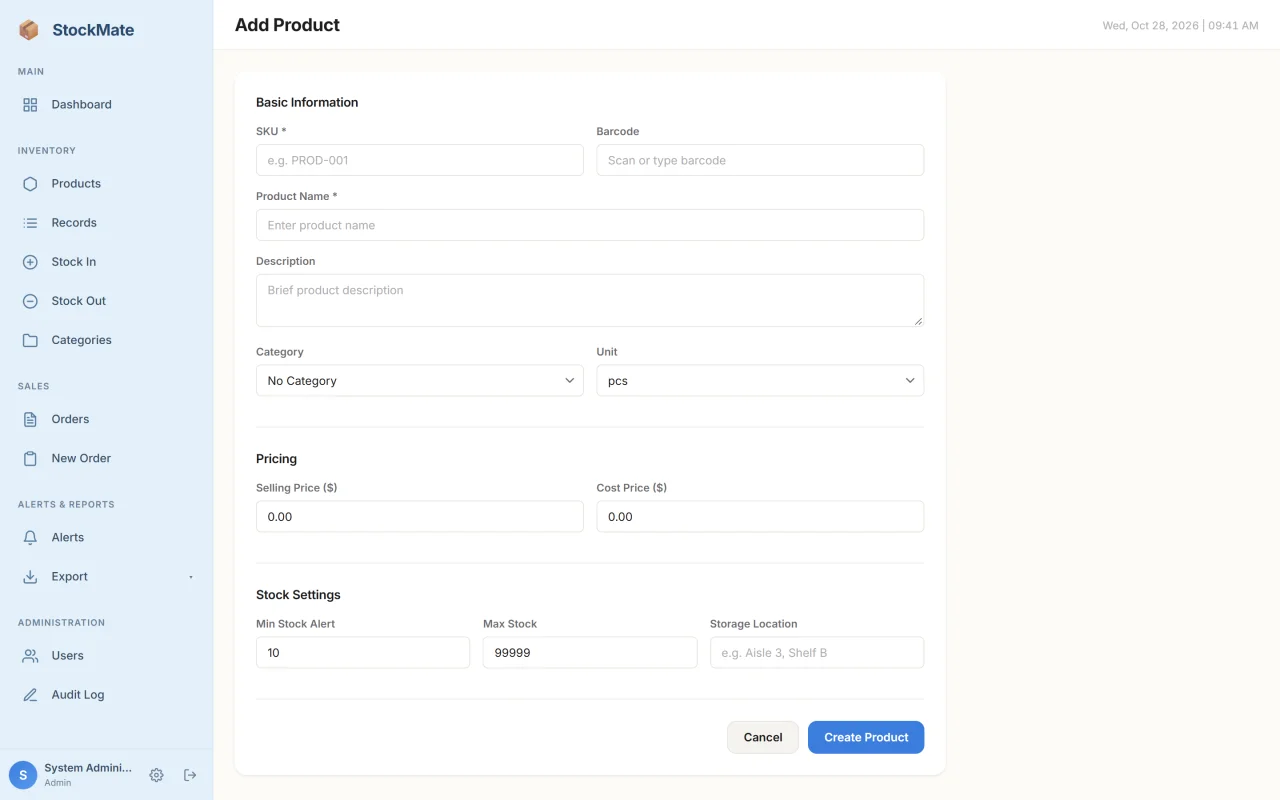
Task: Click the Selling Price field
Action: click(x=420, y=517)
